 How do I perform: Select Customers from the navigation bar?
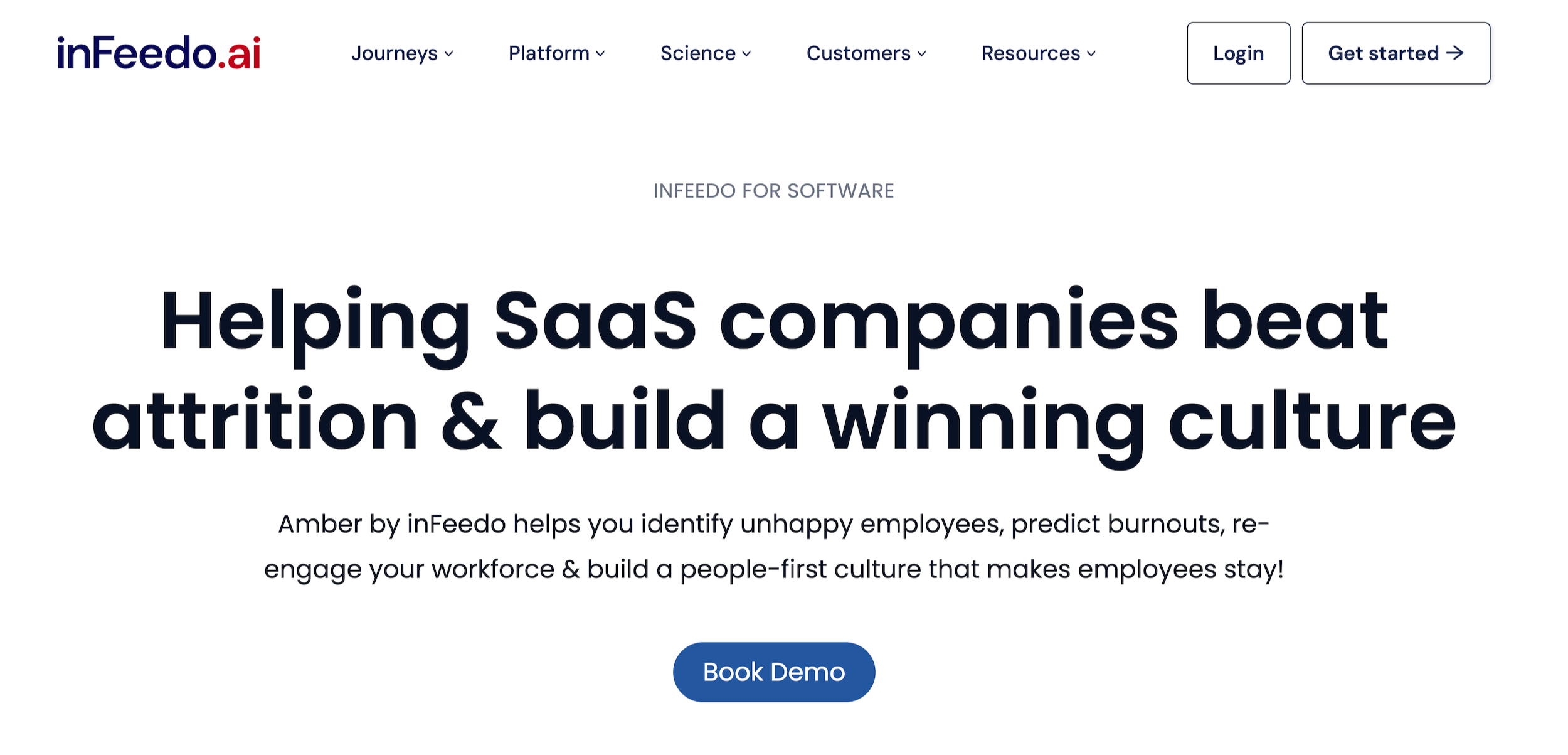point(858,53)
